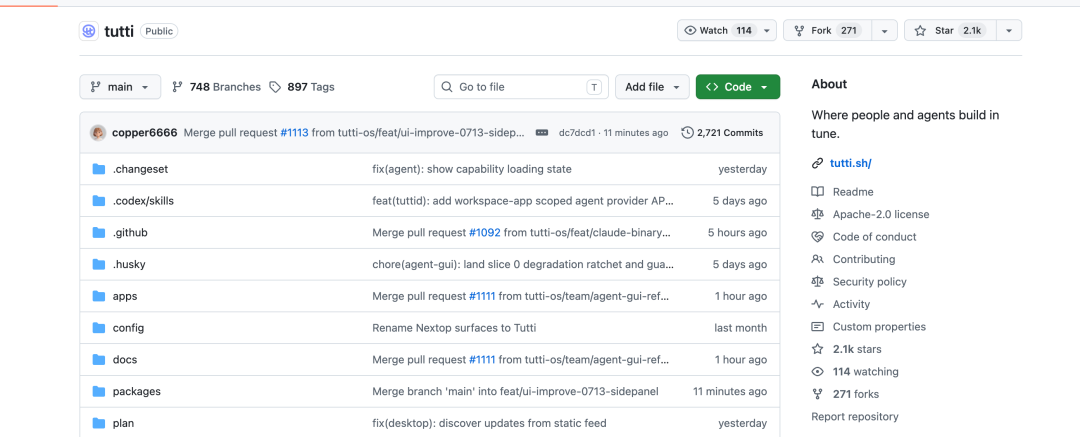
Task: Open the docs folder icon
Action: (x=98, y=359)
